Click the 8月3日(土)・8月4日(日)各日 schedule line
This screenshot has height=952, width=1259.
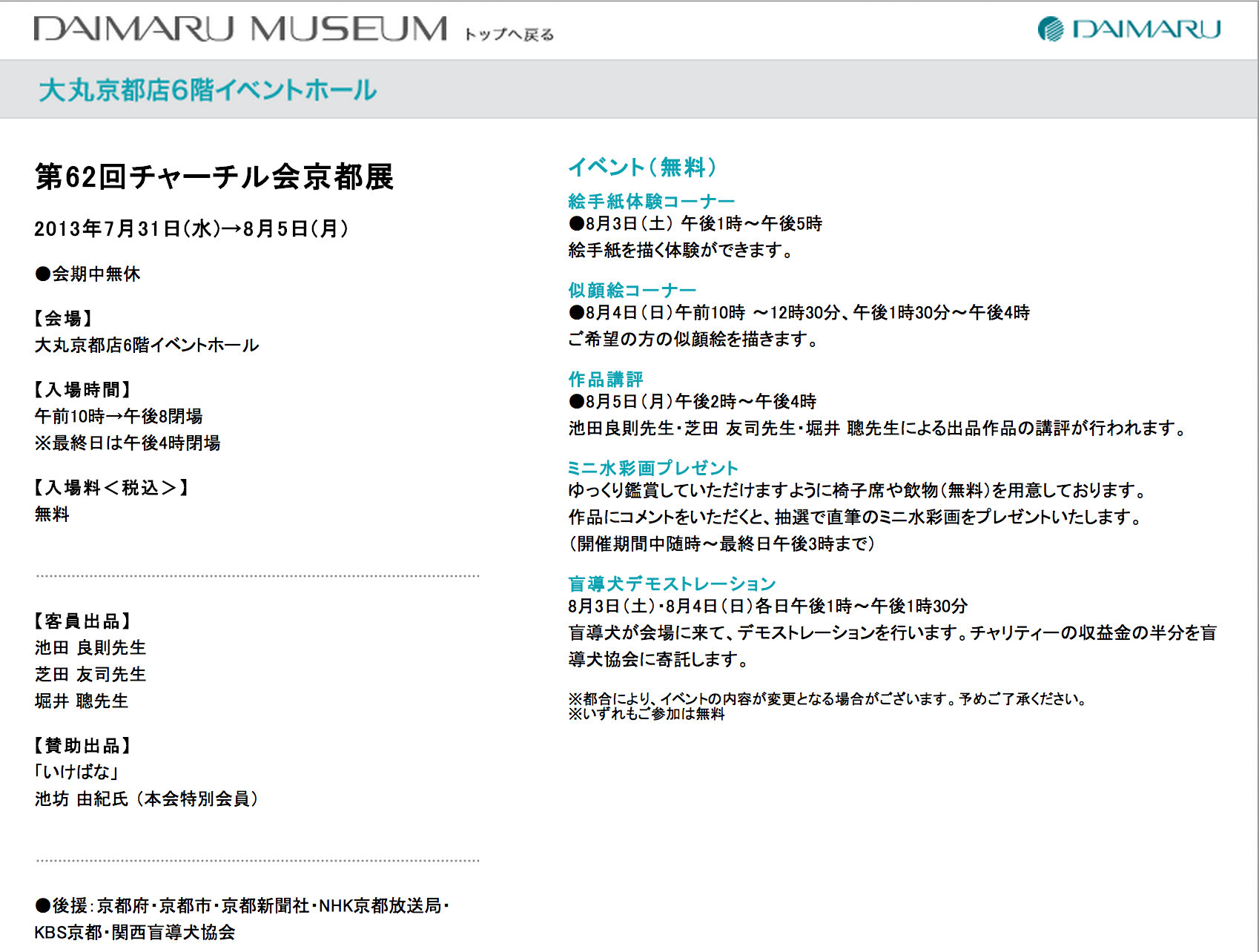point(768,606)
